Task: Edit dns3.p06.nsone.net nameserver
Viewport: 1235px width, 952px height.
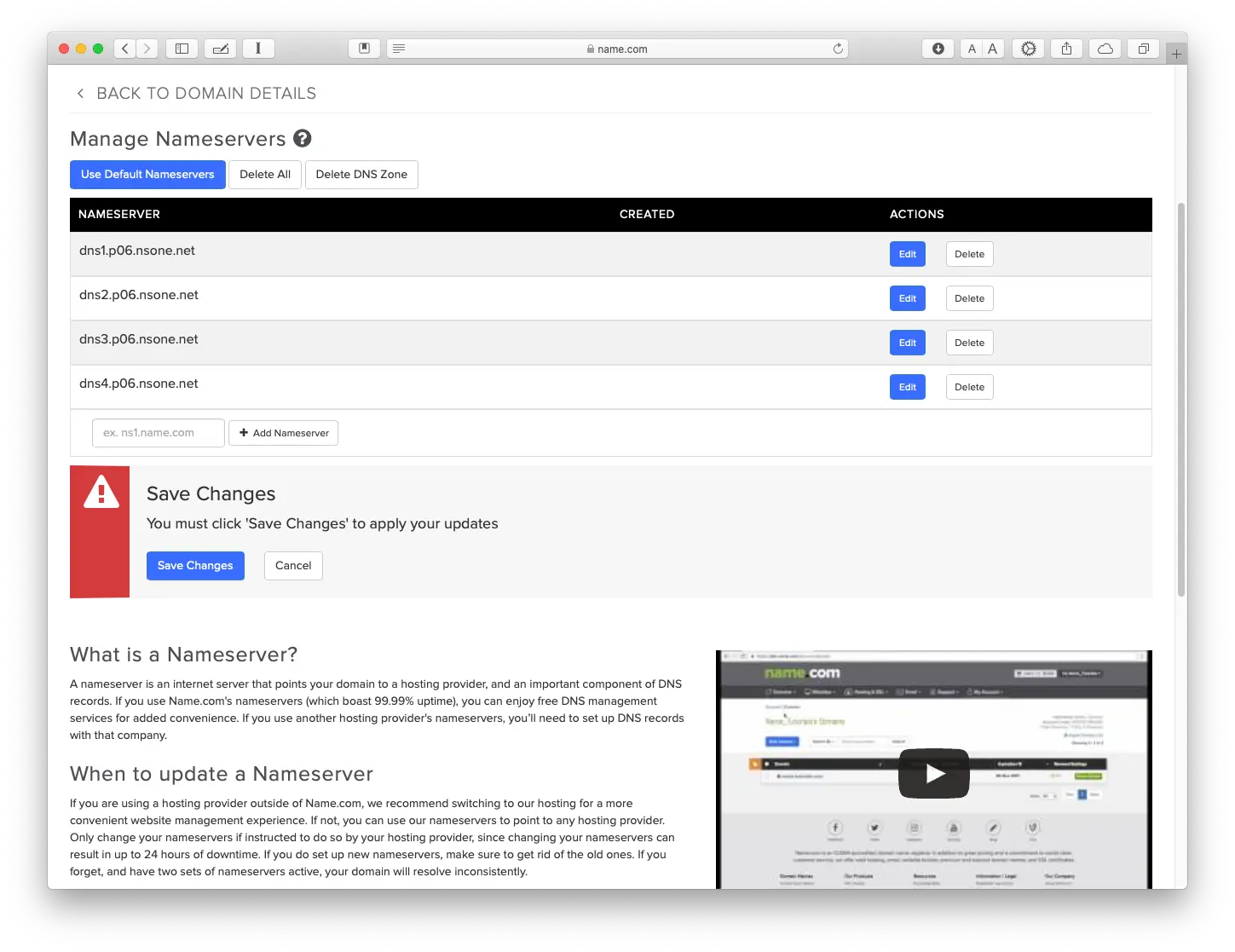Action: click(908, 343)
